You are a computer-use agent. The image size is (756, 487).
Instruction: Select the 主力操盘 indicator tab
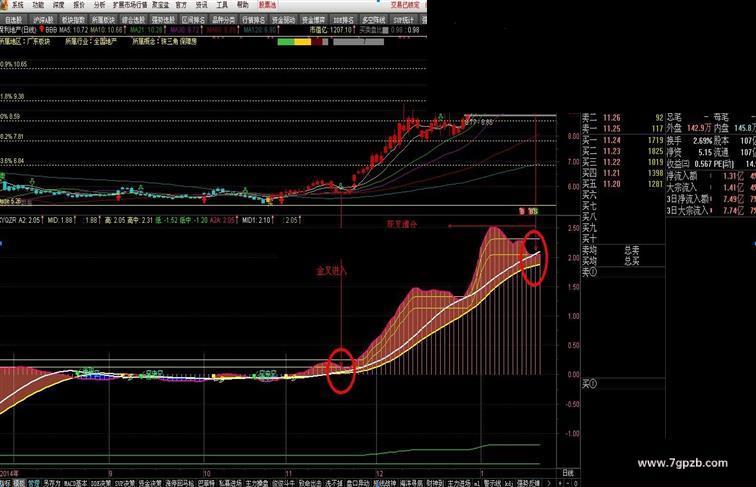pos(256,483)
